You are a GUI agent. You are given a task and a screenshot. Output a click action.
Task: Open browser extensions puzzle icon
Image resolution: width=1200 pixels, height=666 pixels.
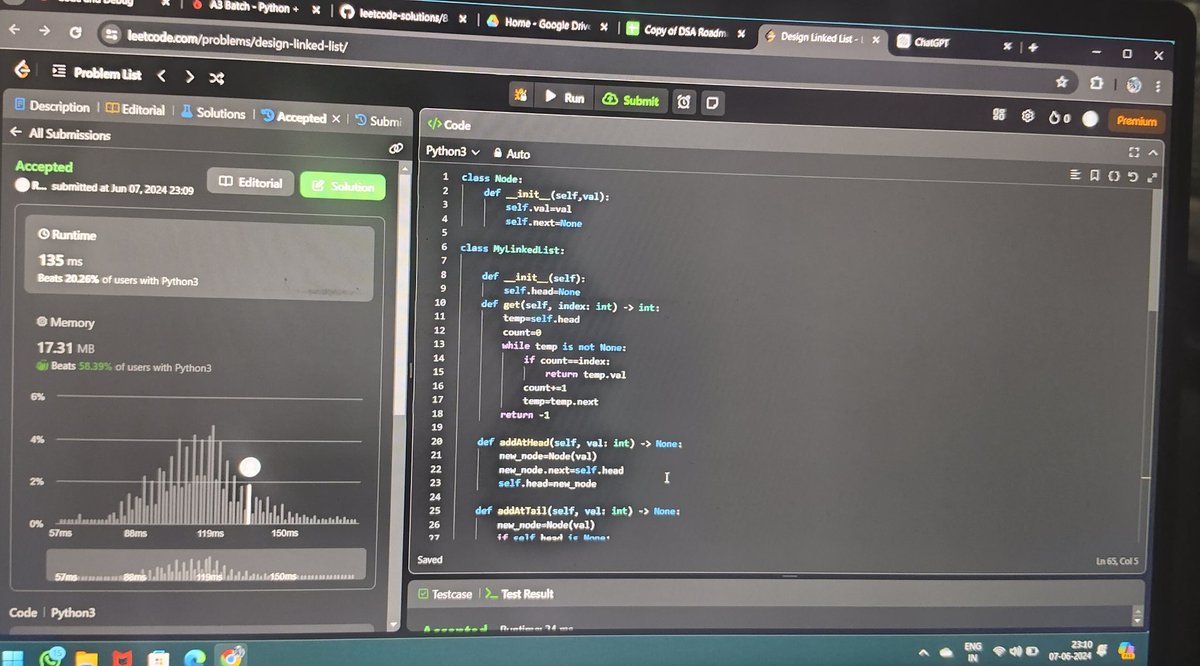(1095, 84)
